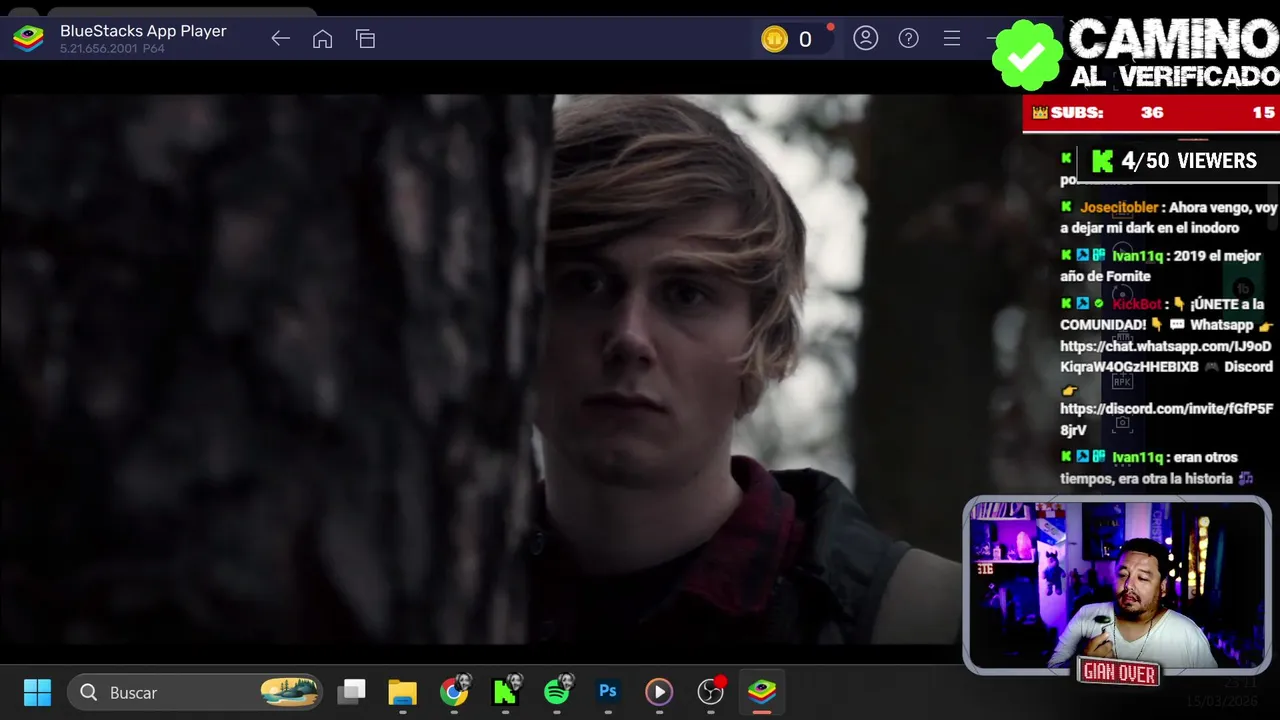Click the BlueStacks App Player title
The height and width of the screenshot is (720, 1280).
point(143,31)
